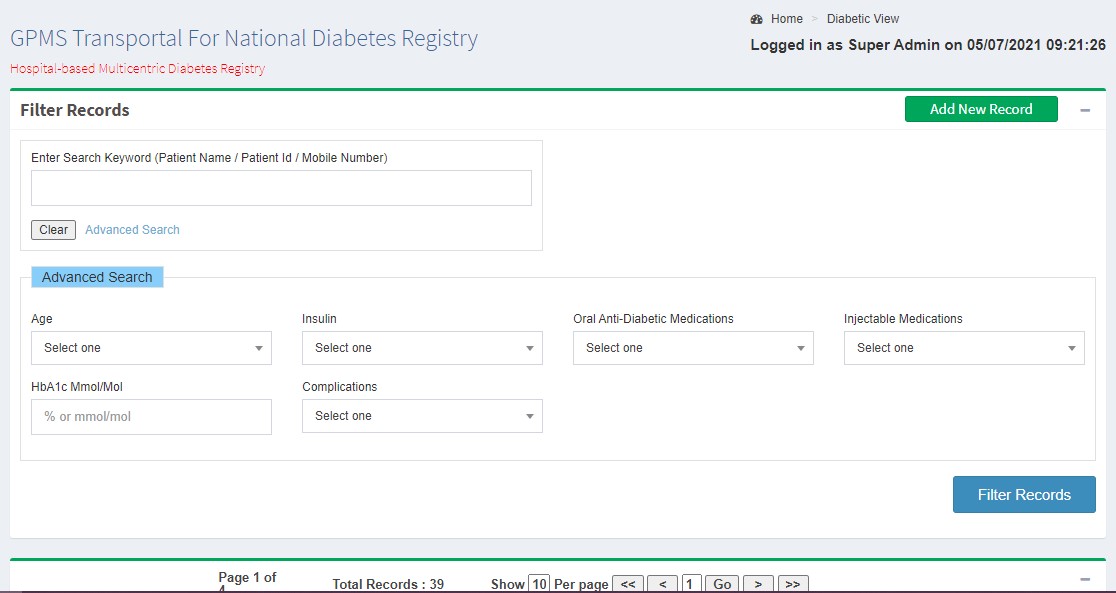1116x593 pixels.
Task: Go to first page with << button
Action: tap(627, 584)
